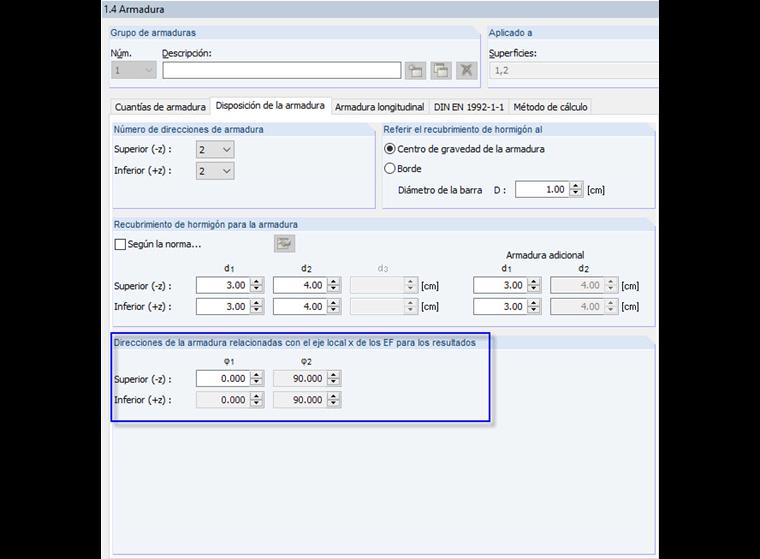Open Superior (-z) directions count dropdown
The width and height of the screenshot is (760, 559).
pos(215,150)
